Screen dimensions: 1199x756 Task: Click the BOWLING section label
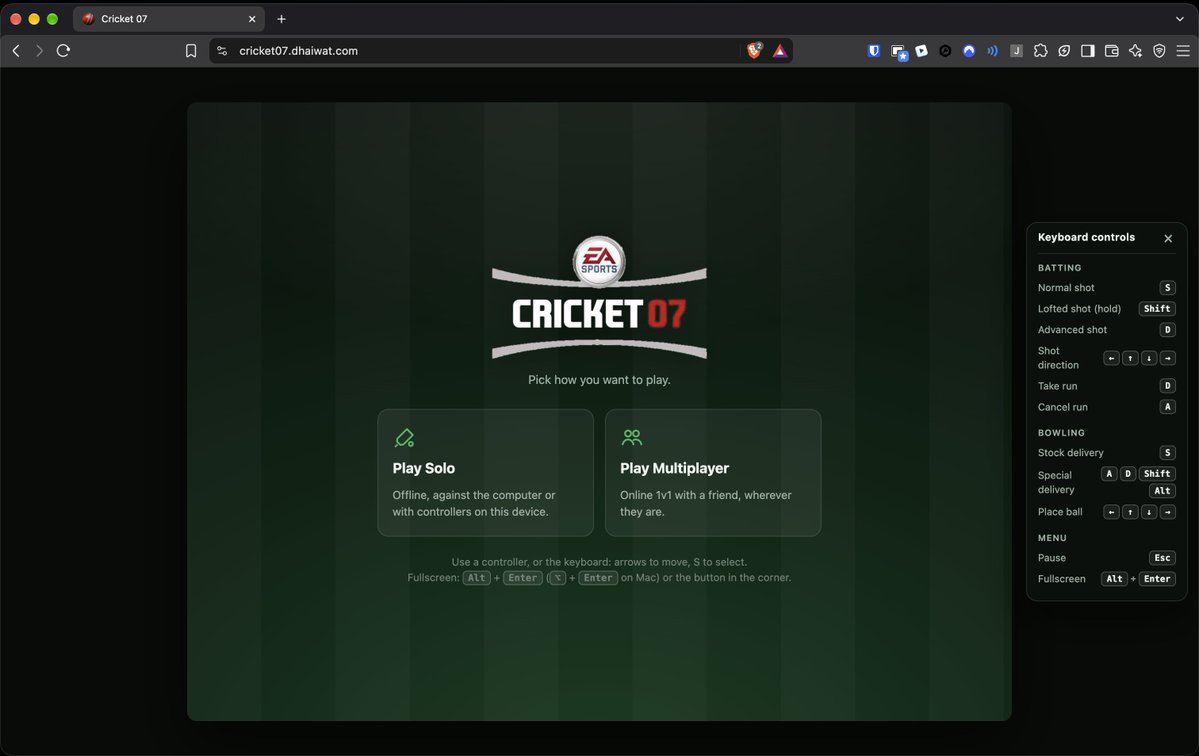(1061, 433)
